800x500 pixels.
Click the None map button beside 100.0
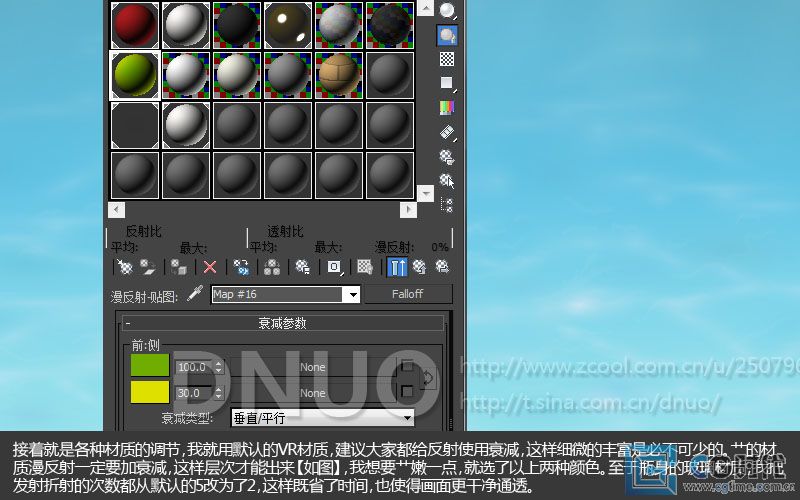tap(312, 367)
